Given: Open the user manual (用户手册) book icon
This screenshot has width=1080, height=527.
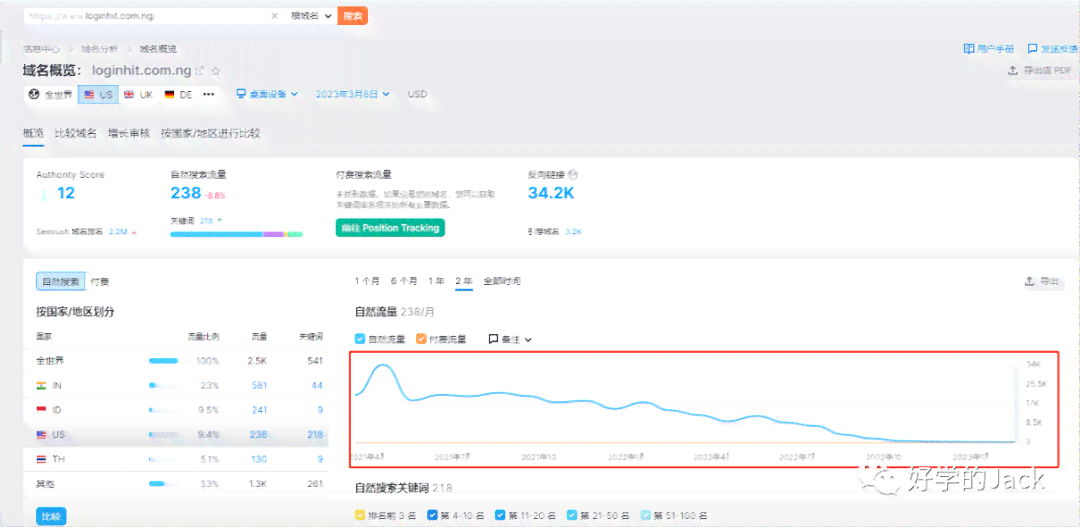Looking at the screenshot, I should pyautogui.click(x=968, y=49).
